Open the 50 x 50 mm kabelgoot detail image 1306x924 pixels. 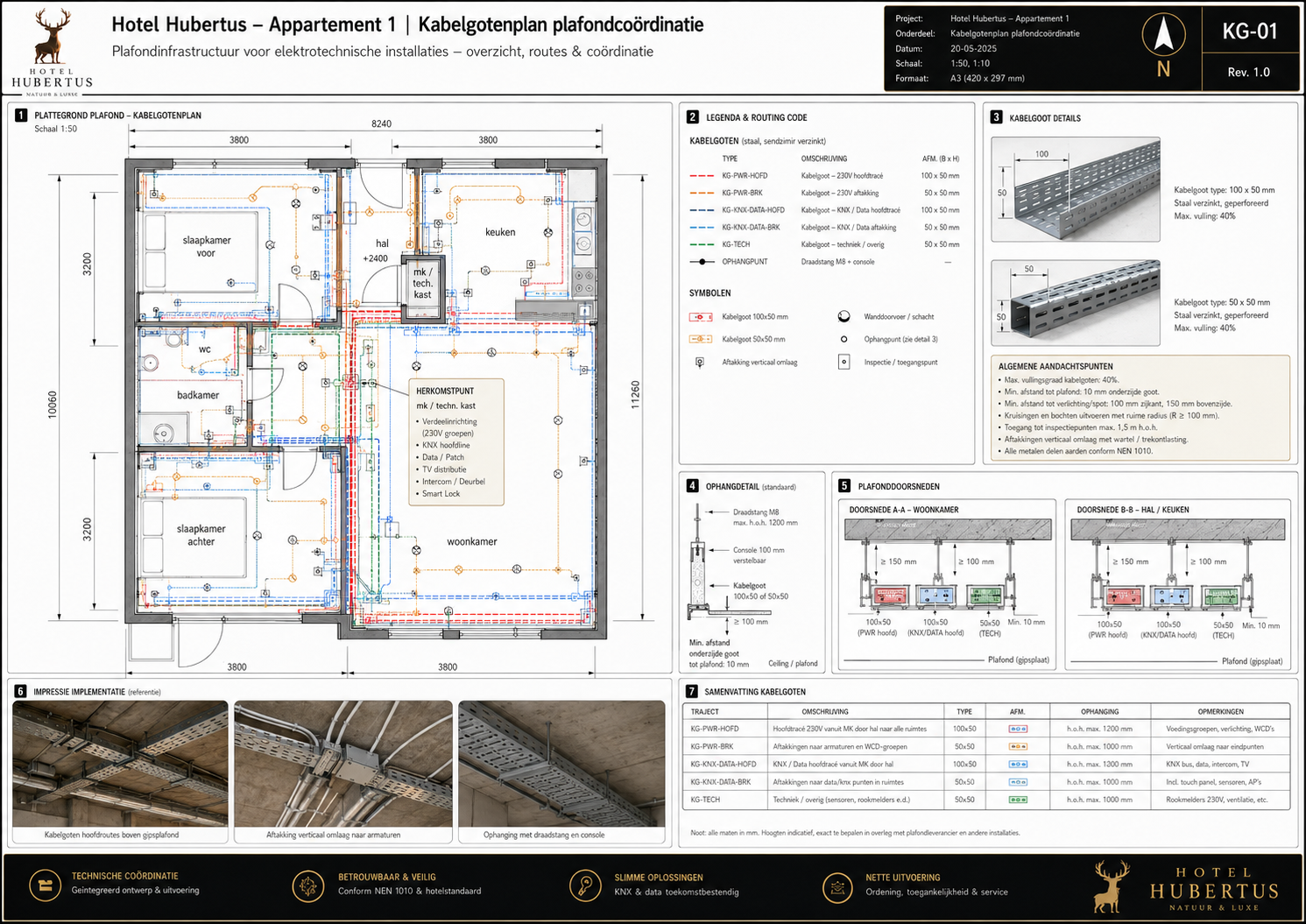[1076, 303]
